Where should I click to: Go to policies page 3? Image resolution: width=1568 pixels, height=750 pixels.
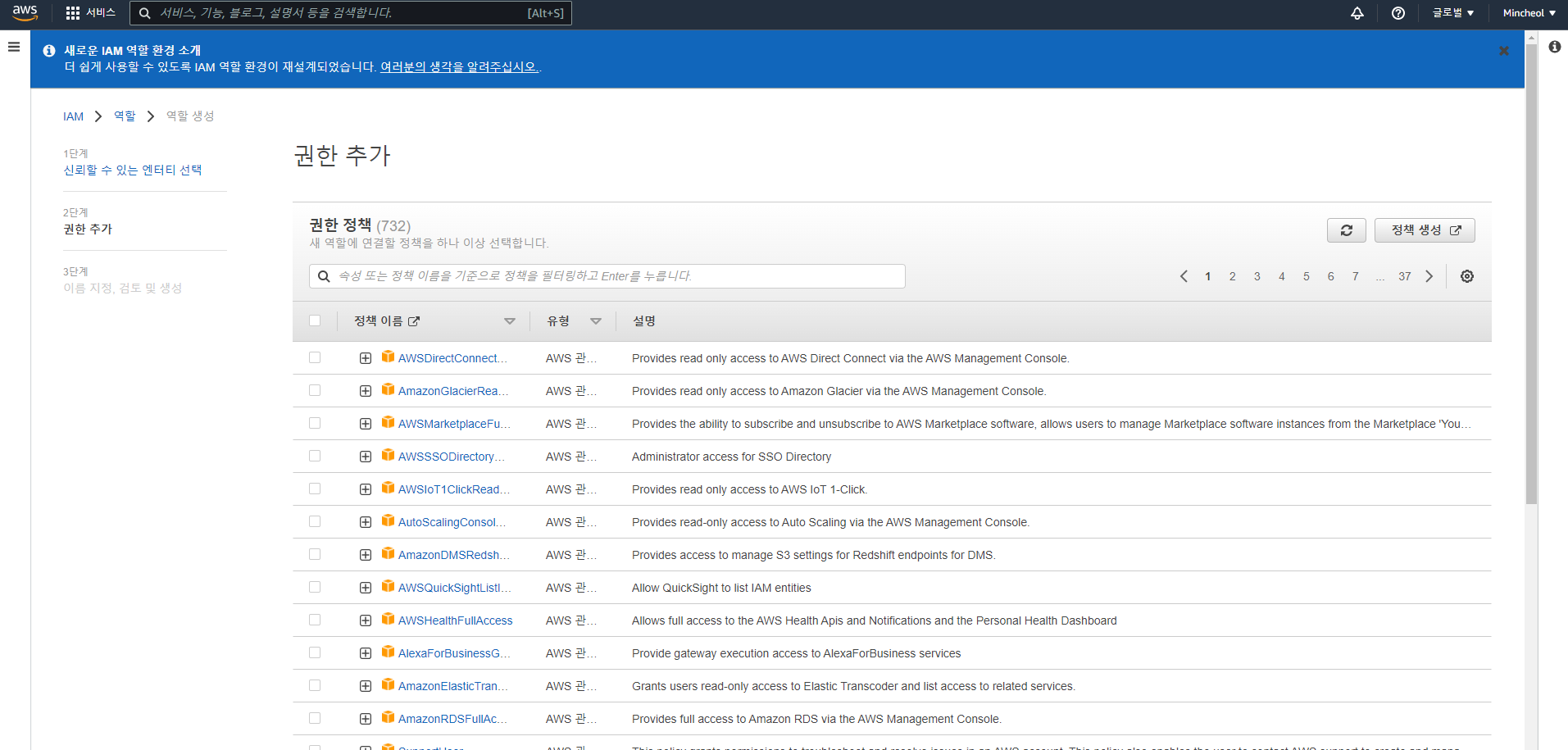pos(1257,276)
